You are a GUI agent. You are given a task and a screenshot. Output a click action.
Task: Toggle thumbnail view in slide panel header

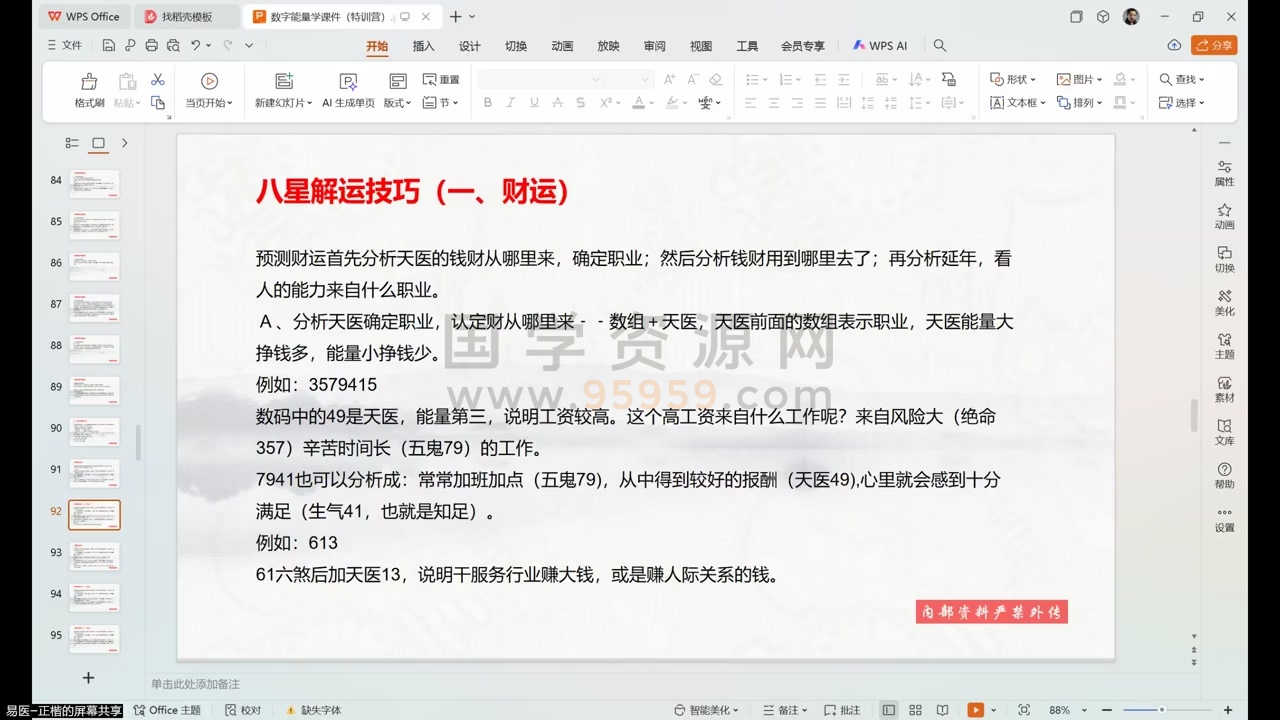point(98,143)
